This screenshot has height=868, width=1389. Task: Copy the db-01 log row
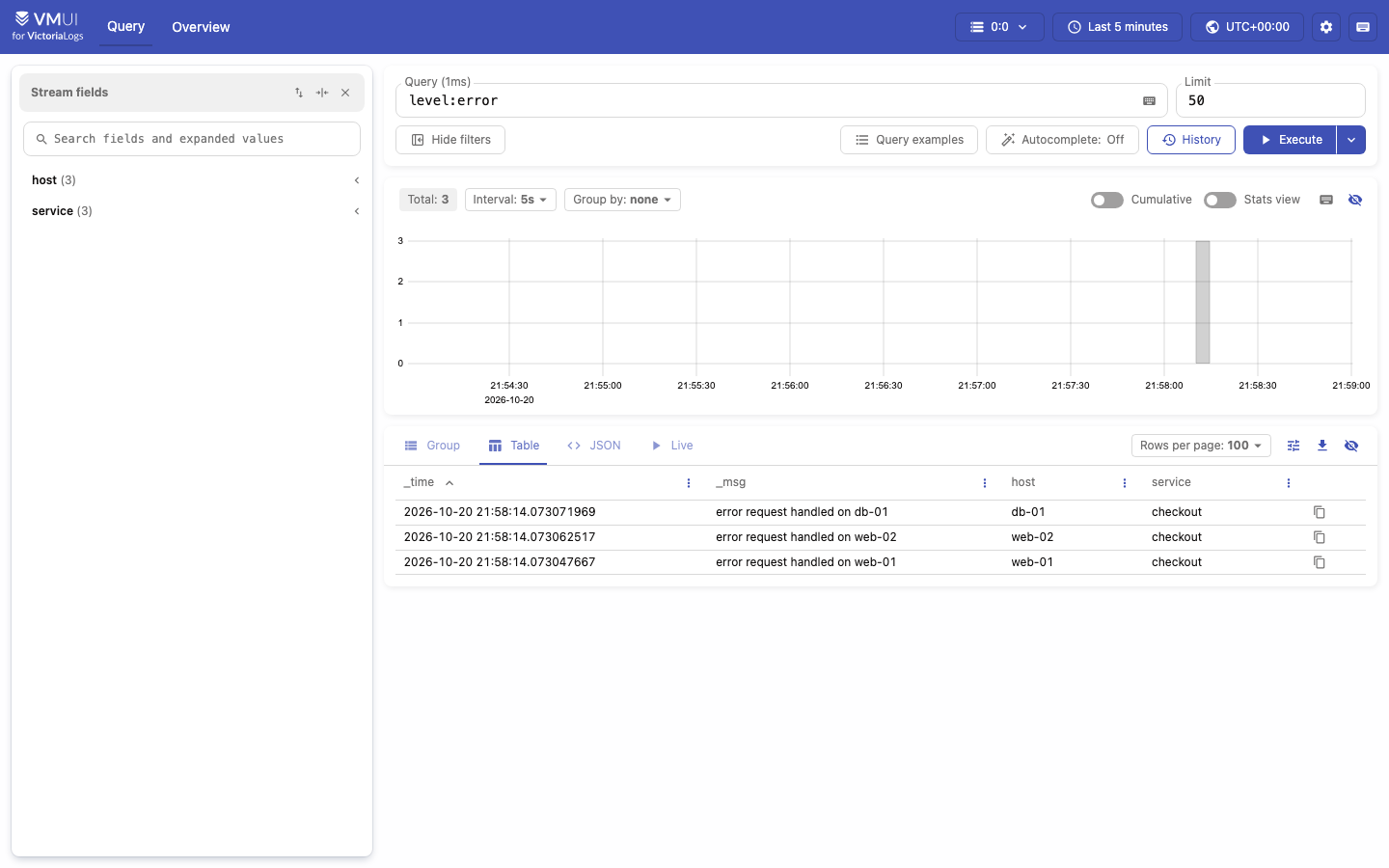click(1320, 512)
